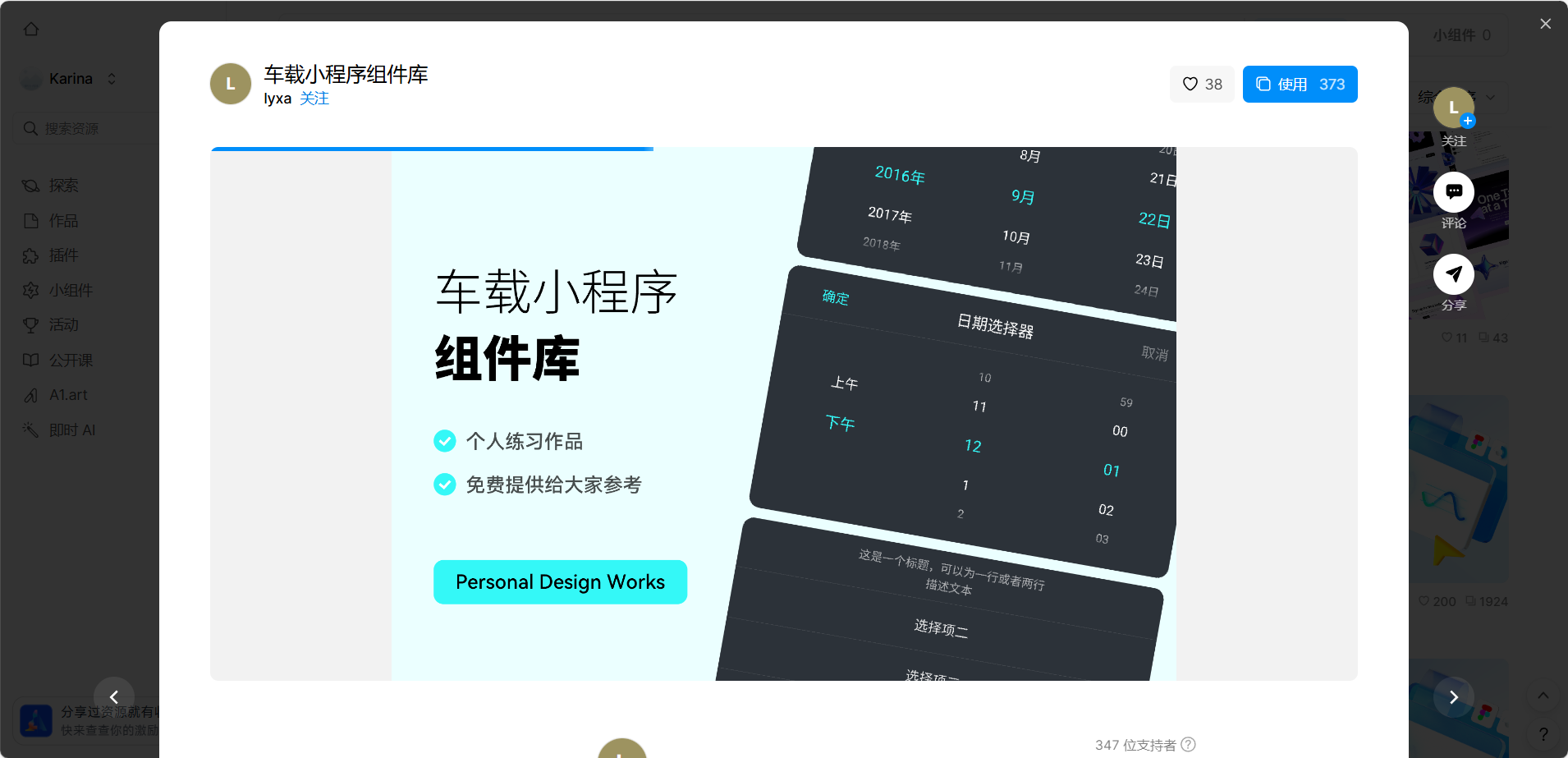Screen dimensions: 1568x758
Task: Click the 即时 AI wand icon
Action: (31, 430)
